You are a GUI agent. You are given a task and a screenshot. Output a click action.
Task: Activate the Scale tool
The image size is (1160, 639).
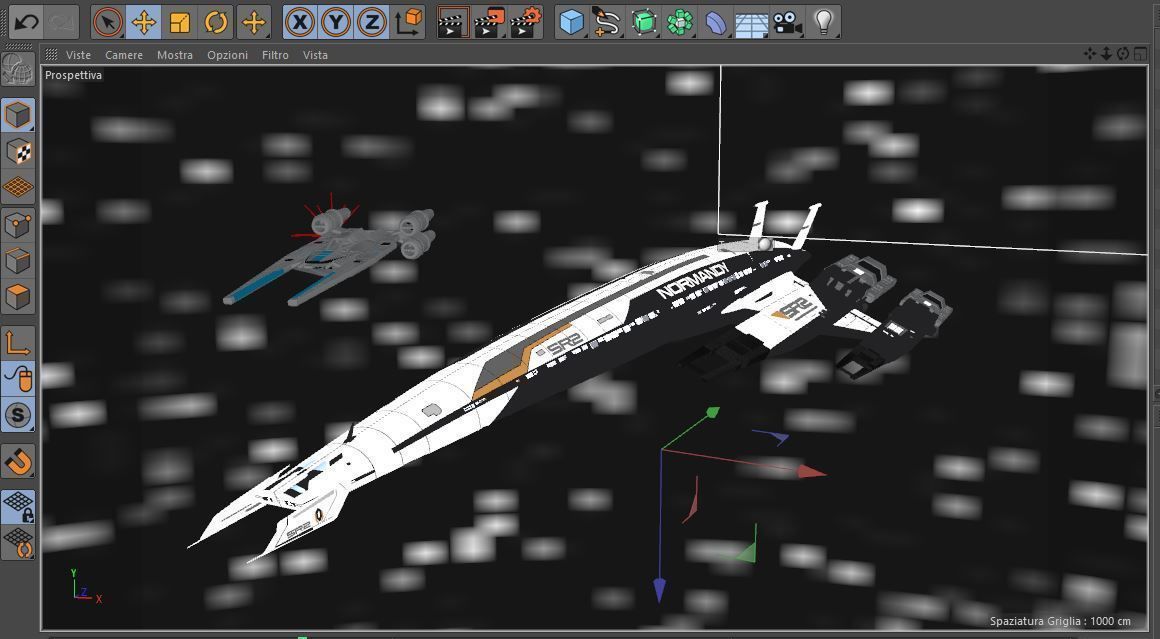coord(180,22)
